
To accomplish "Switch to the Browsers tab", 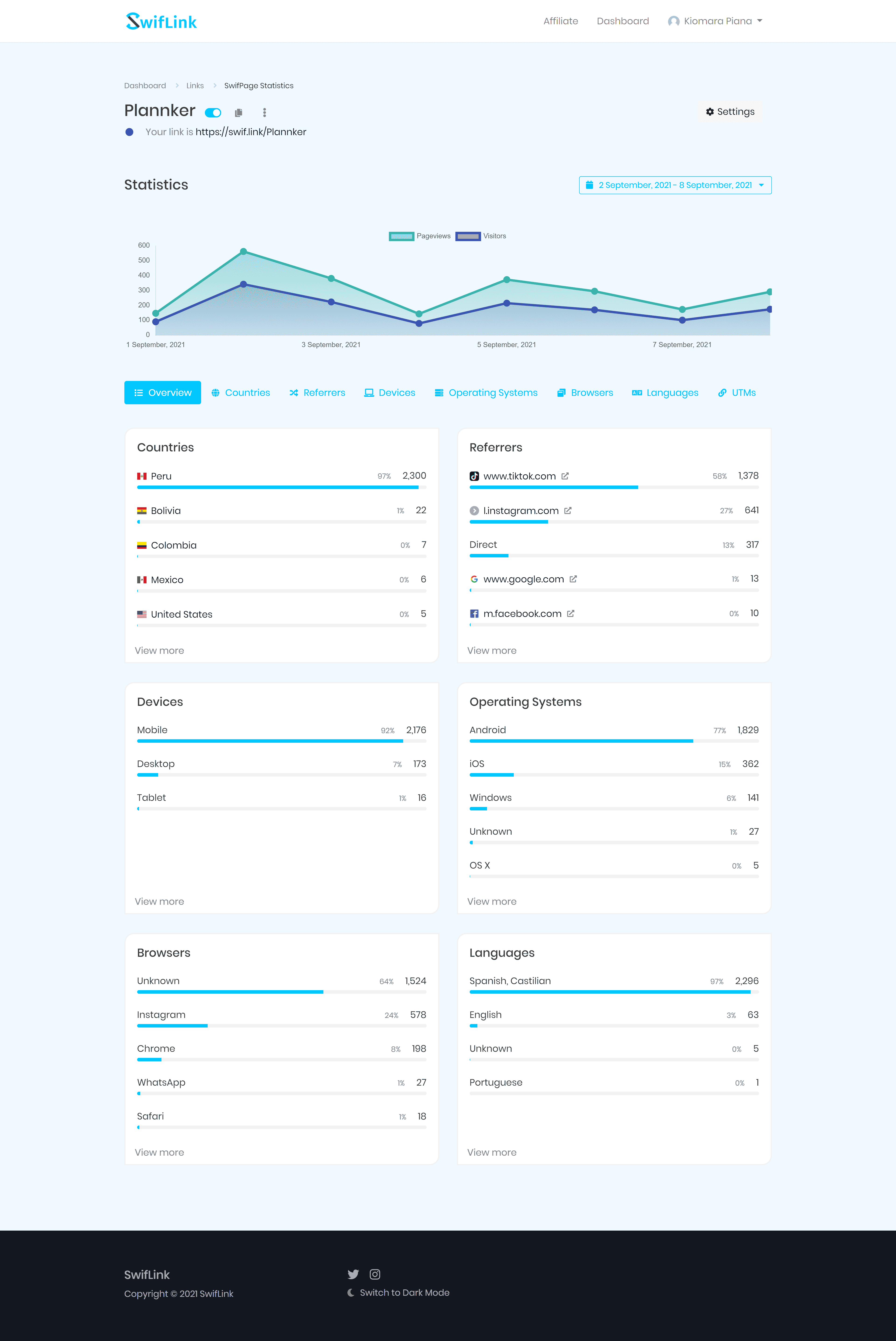I will [585, 393].
